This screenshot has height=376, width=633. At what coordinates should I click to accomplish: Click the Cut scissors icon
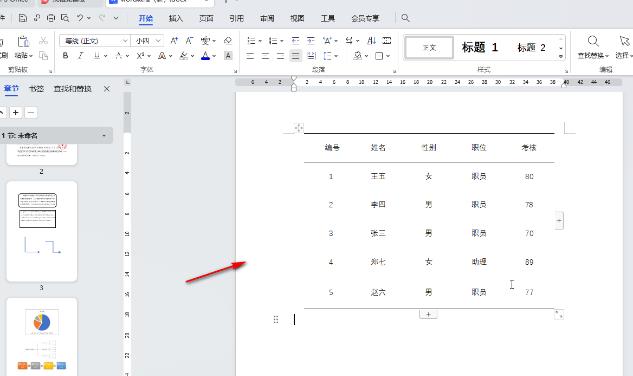43,40
